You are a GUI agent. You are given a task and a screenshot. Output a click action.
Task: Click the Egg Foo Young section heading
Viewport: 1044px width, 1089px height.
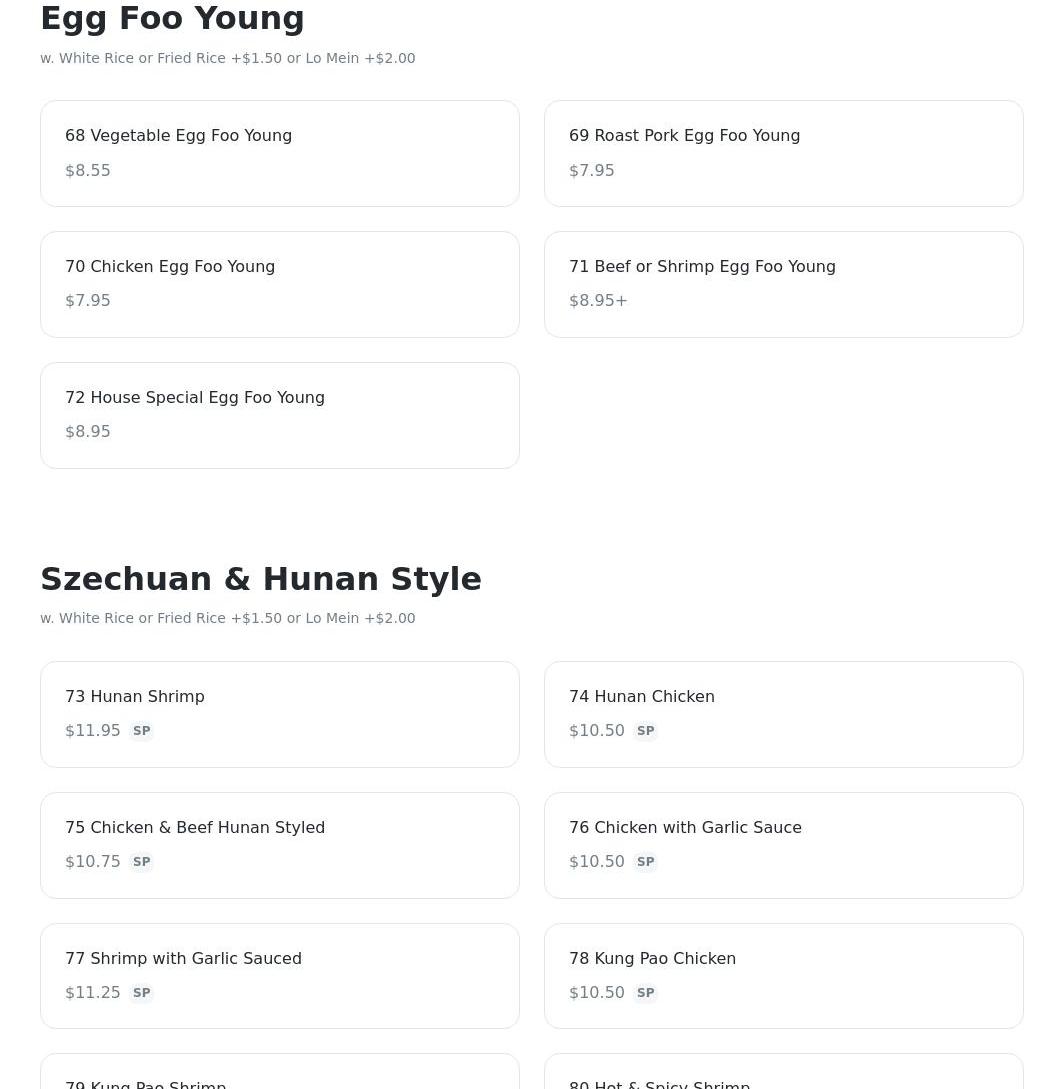pyautogui.click(x=172, y=18)
